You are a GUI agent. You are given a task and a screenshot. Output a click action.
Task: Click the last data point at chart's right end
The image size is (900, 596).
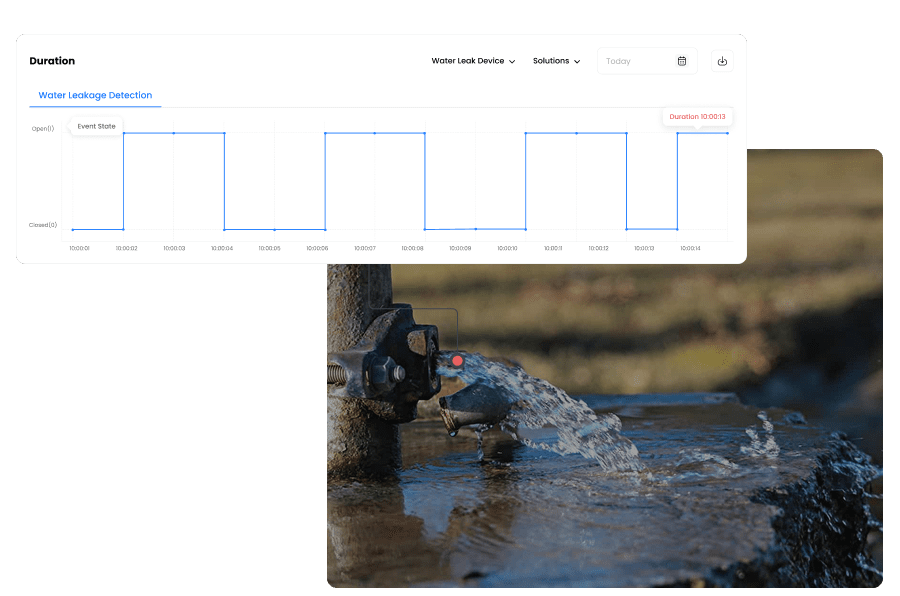click(727, 133)
